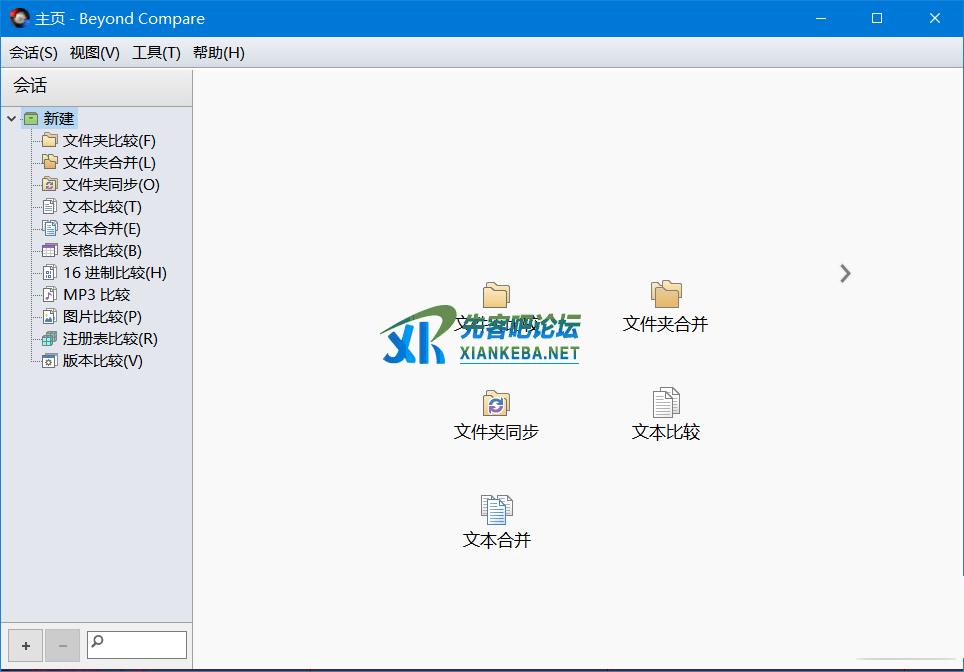Open the 文件夹合并 large icon in main panel
The width and height of the screenshot is (964, 672).
pos(665,295)
